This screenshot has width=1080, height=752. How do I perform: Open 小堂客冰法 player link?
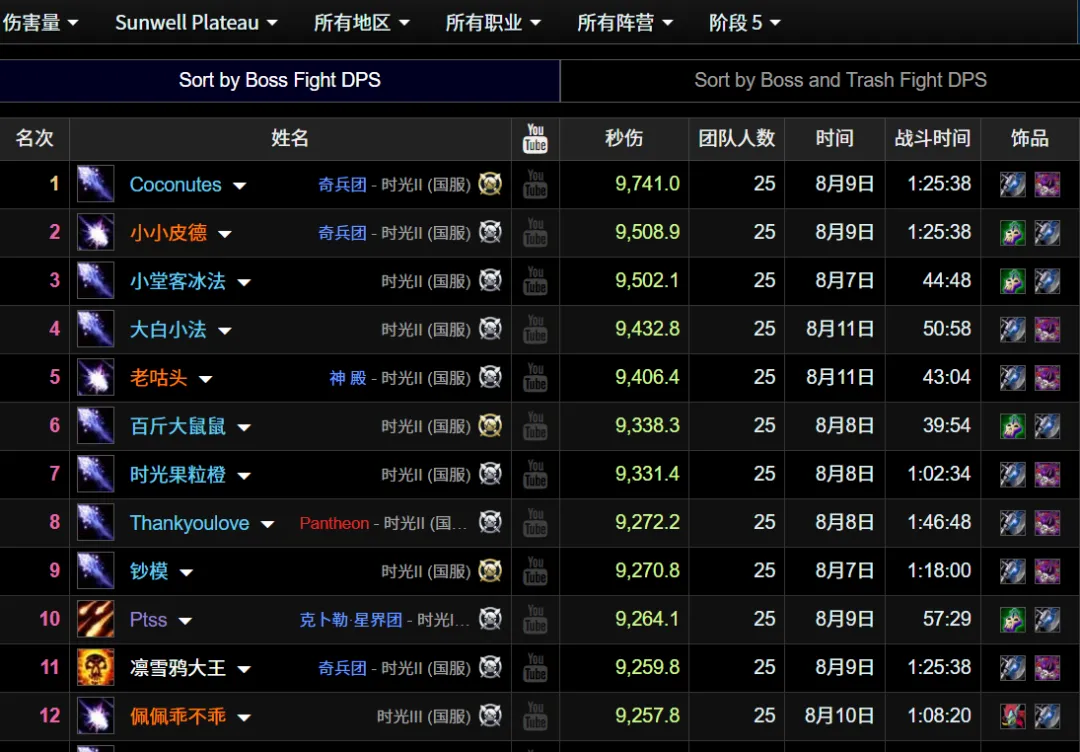[178, 281]
